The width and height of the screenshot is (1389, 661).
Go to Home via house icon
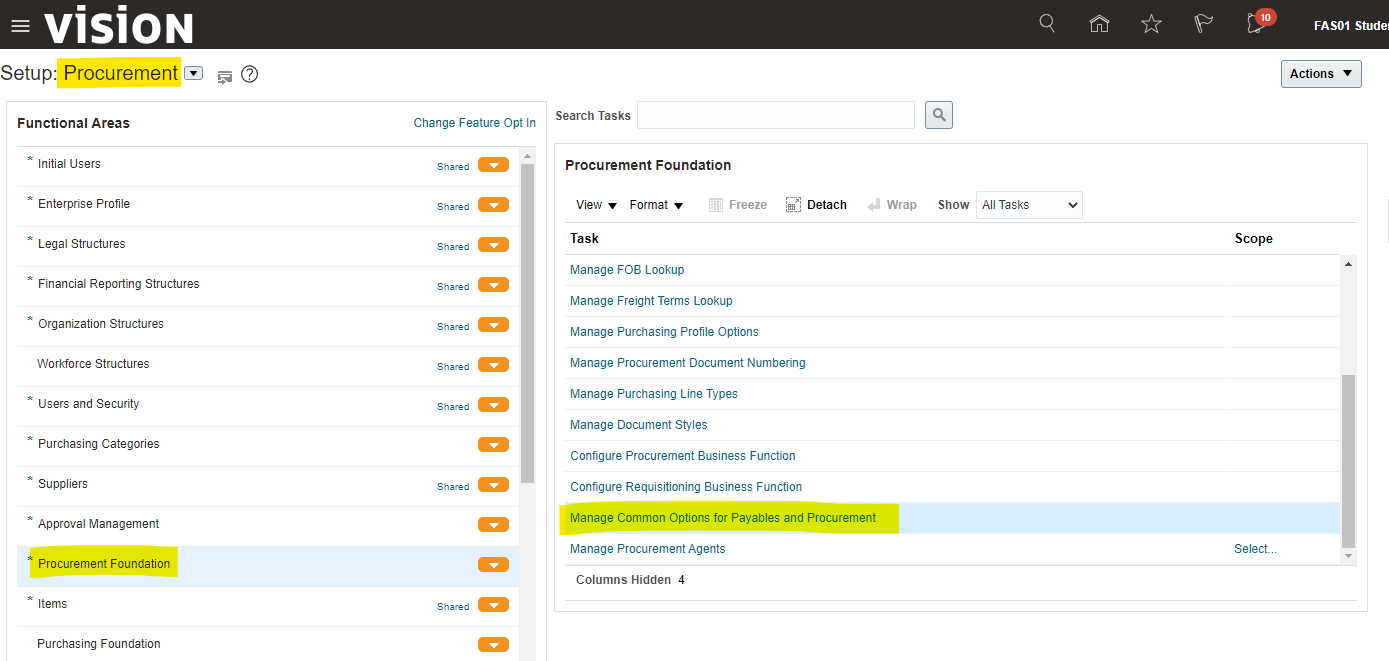click(x=1099, y=24)
